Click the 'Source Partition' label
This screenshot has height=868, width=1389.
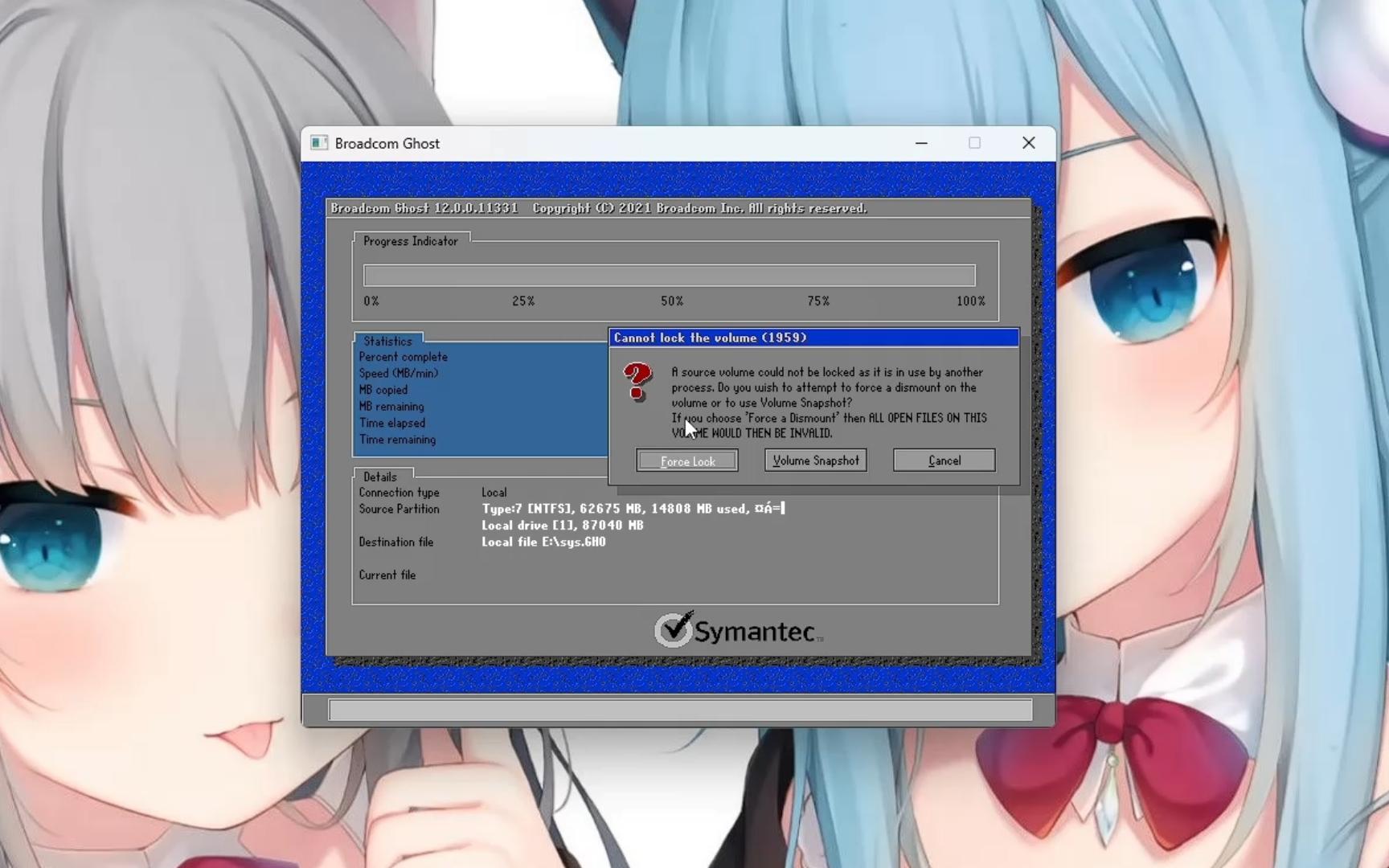click(x=399, y=510)
